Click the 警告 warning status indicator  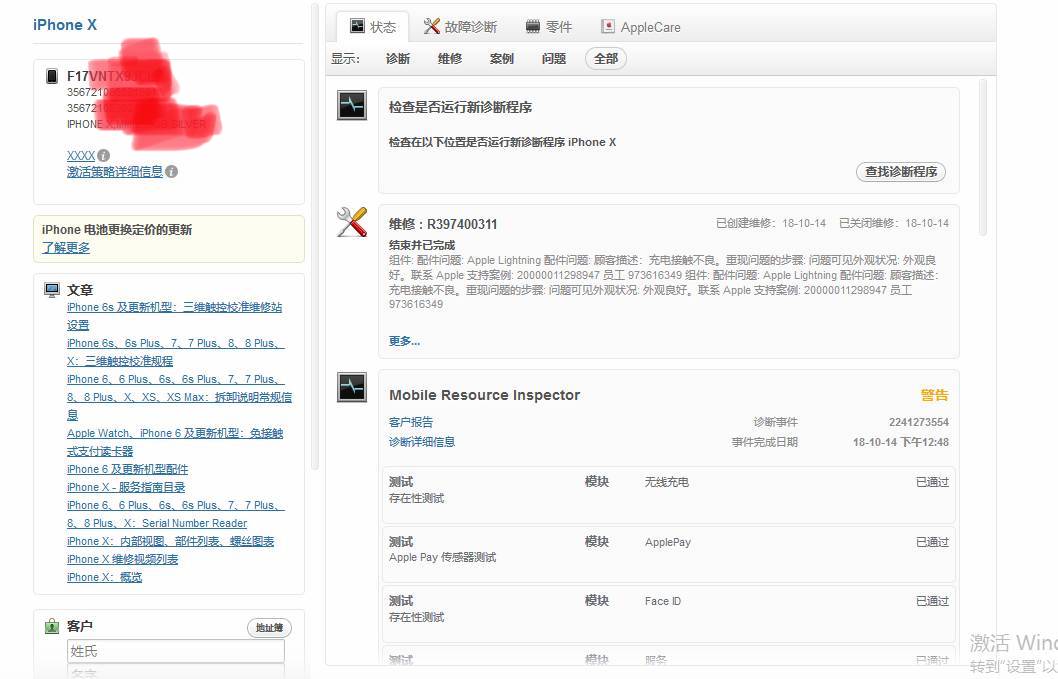pyautogui.click(x=934, y=395)
